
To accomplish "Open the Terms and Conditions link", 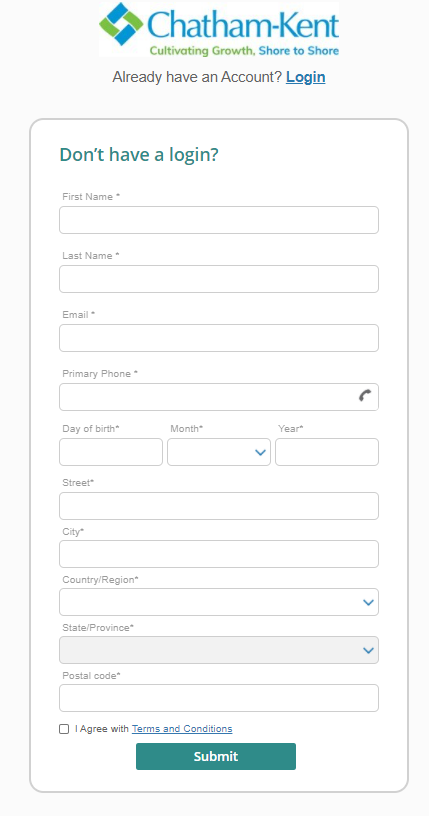I will pyautogui.click(x=182, y=729).
